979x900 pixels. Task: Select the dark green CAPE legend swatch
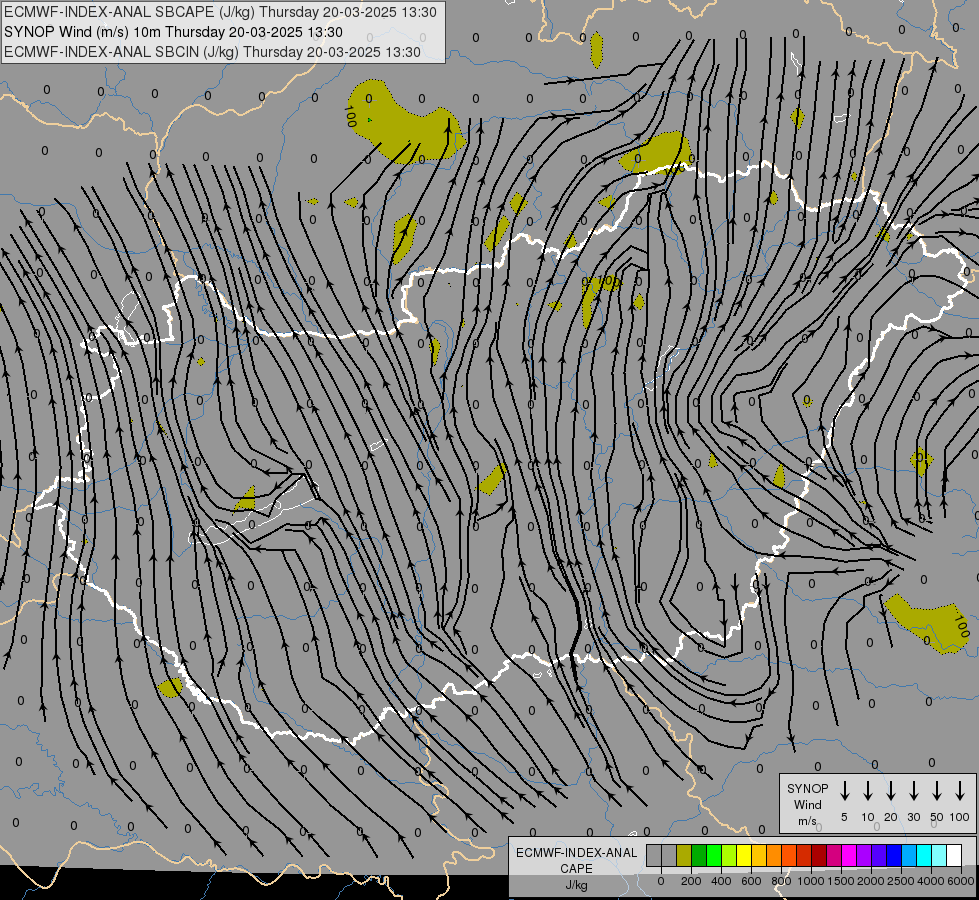point(699,855)
